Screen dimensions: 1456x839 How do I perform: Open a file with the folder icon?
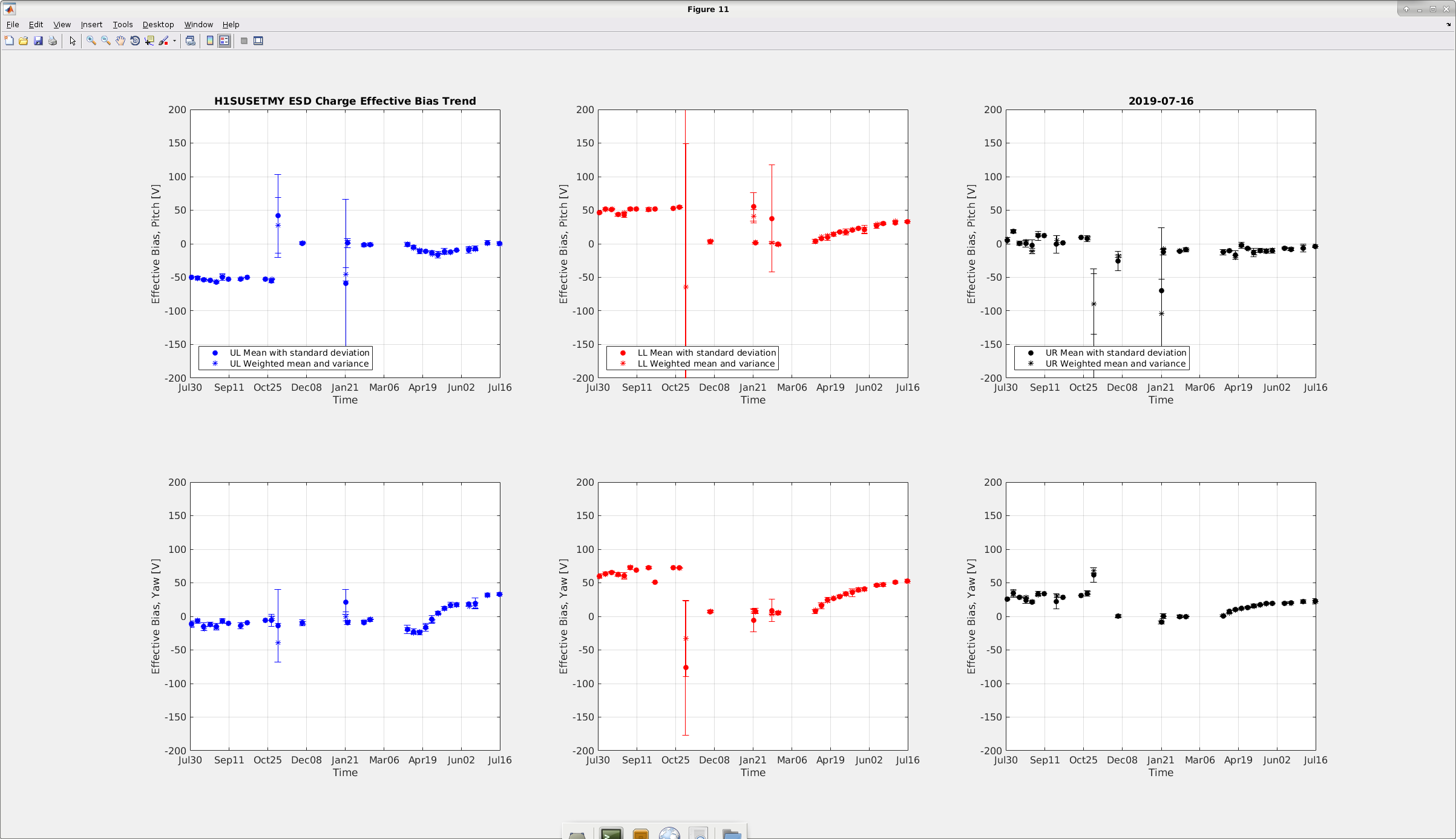pyautogui.click(x=24, y=41)
